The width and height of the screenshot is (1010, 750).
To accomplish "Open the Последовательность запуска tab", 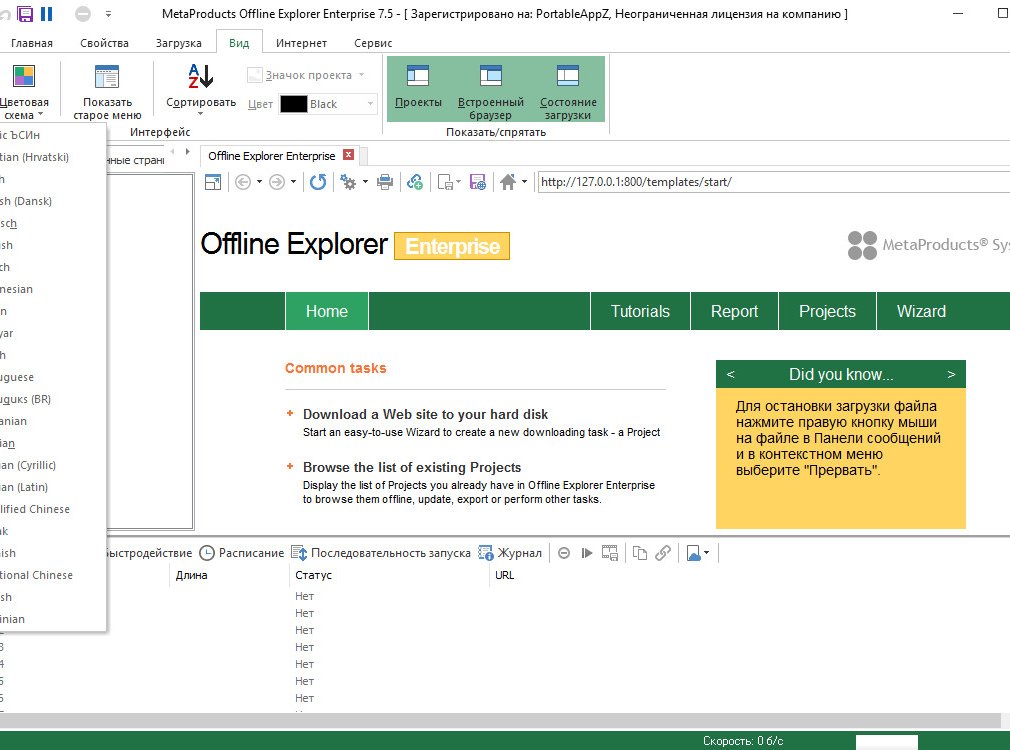I will pyautogui.click(x=381, y=553).
